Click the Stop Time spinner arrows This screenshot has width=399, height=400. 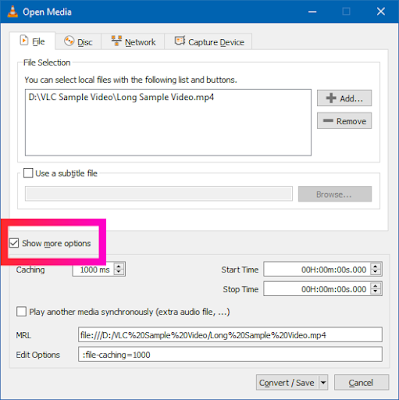pos(376,289)
